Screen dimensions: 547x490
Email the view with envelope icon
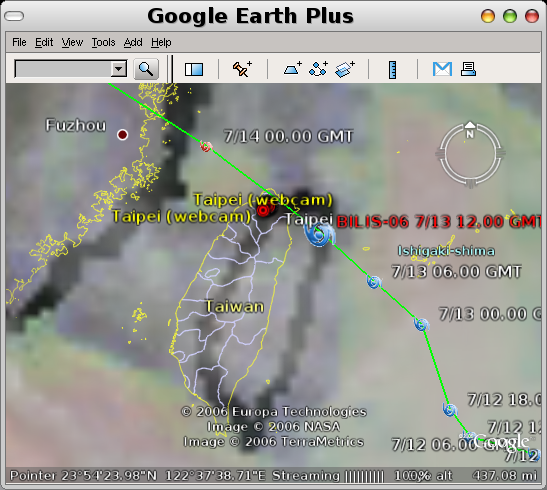442,69
